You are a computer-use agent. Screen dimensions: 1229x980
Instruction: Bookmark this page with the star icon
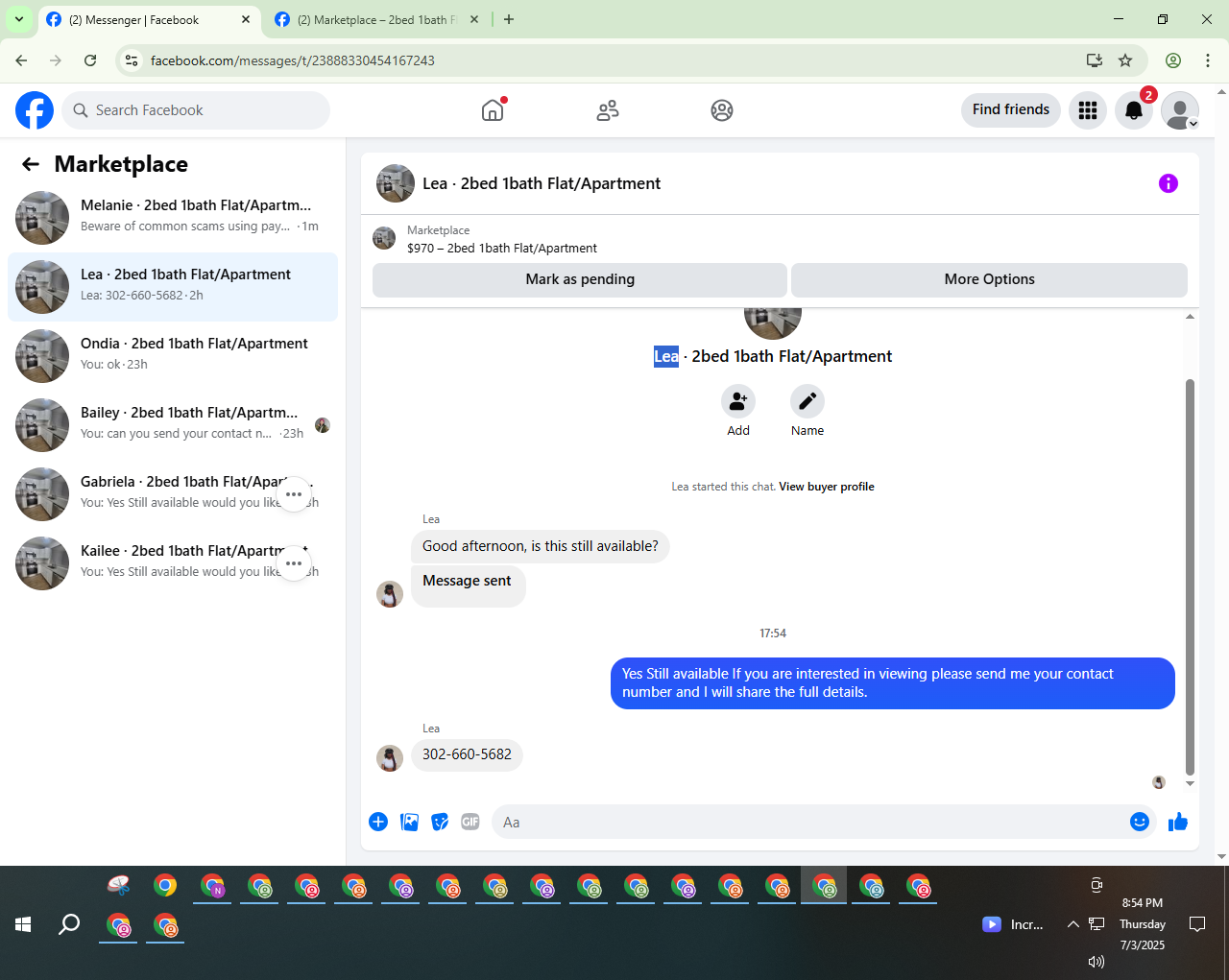(1125, 60)
